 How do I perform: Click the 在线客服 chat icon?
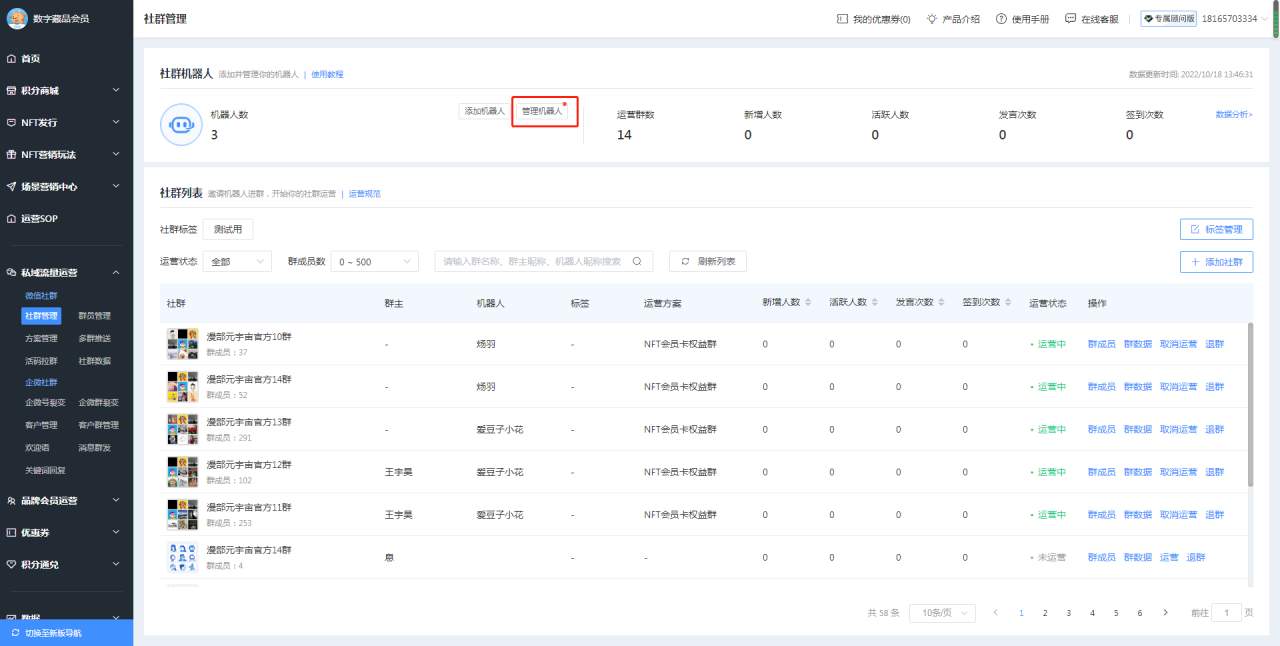pos(1070,19)
